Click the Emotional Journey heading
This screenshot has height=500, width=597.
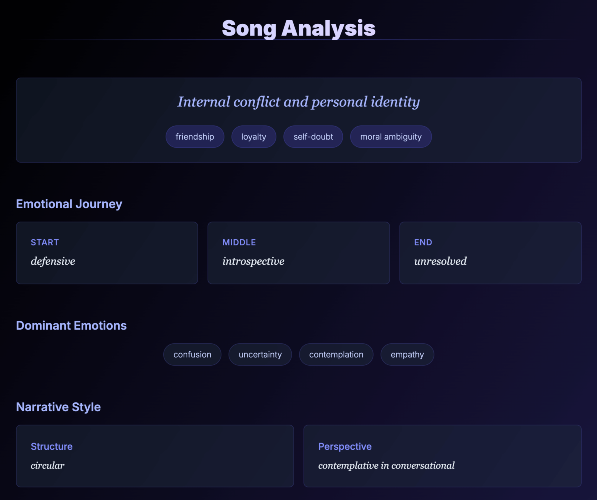pyautogui.click(x=69, y=204)
